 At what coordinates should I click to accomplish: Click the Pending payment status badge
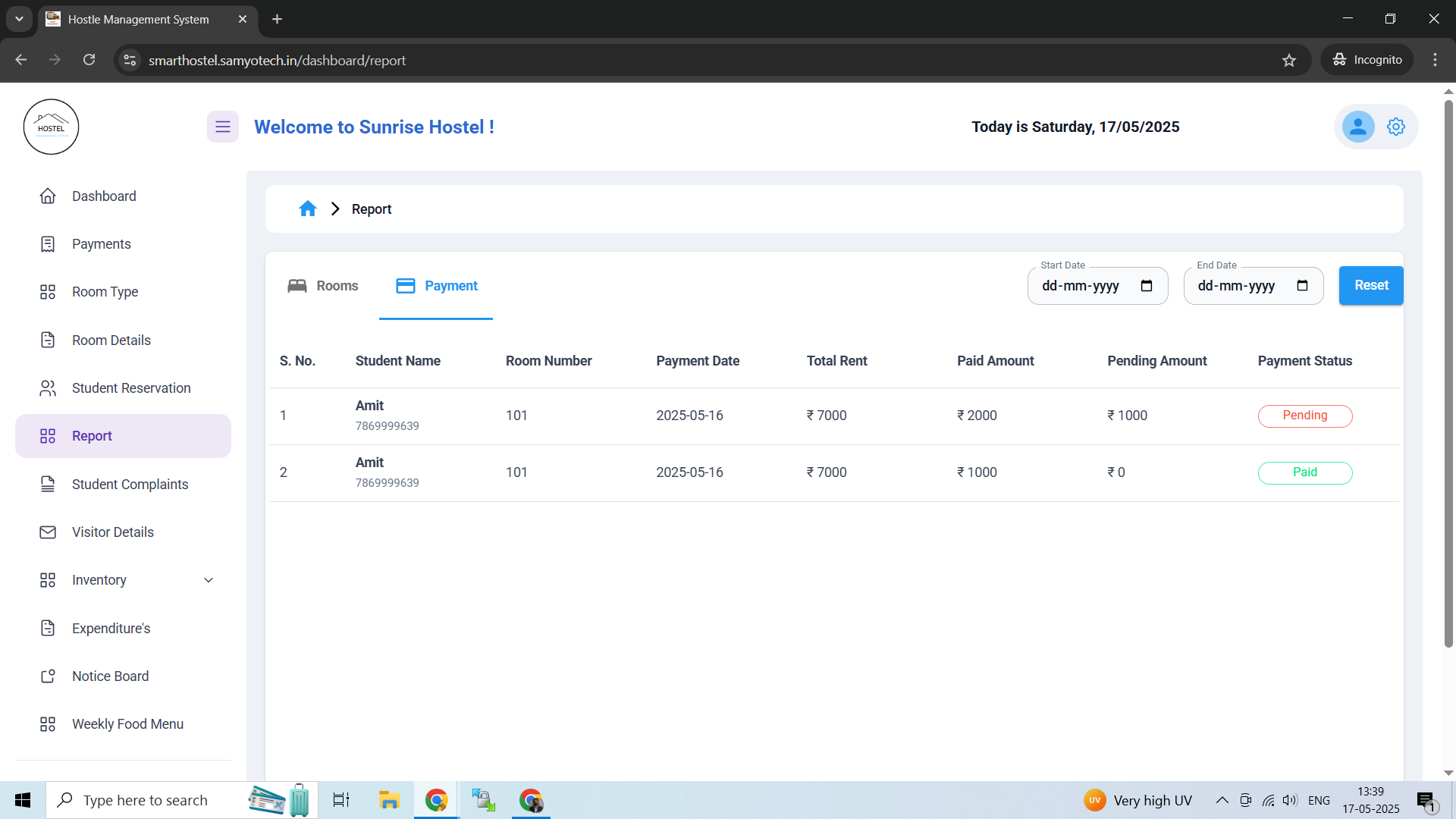coord(1304,416)
